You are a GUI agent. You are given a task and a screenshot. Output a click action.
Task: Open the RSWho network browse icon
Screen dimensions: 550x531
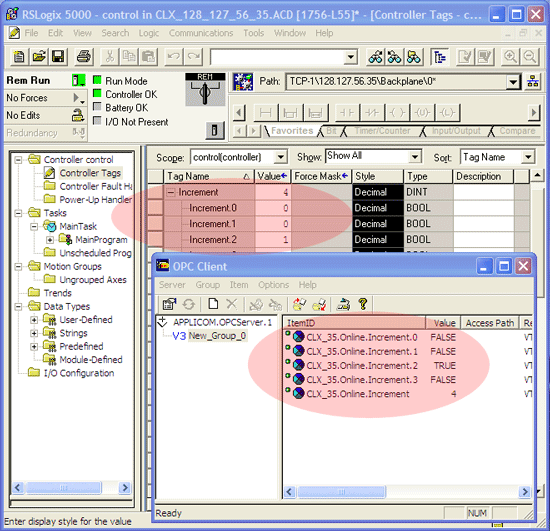tap(533, 82)
